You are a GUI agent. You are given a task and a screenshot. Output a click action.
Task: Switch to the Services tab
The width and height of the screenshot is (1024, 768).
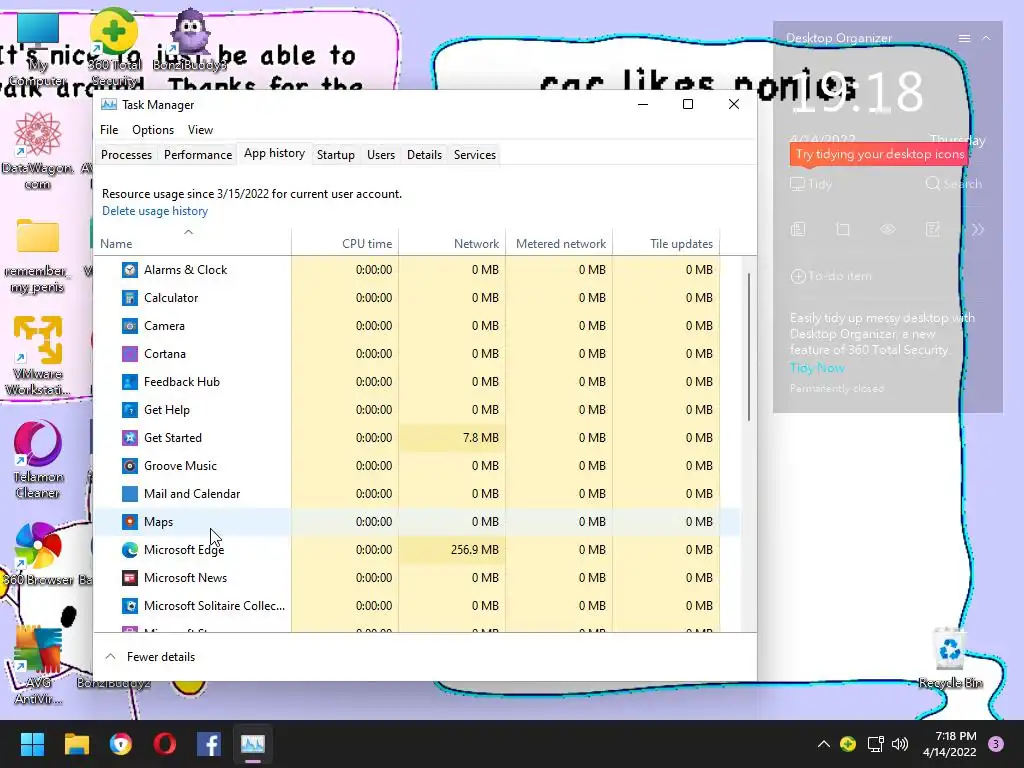point(475,155)
